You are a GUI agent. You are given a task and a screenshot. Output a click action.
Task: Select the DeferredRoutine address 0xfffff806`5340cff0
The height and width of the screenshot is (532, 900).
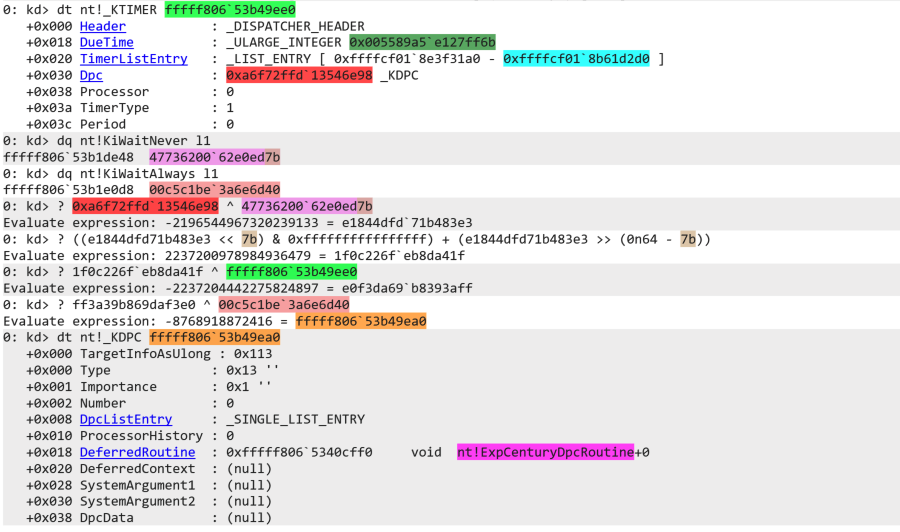click(299, 452)
